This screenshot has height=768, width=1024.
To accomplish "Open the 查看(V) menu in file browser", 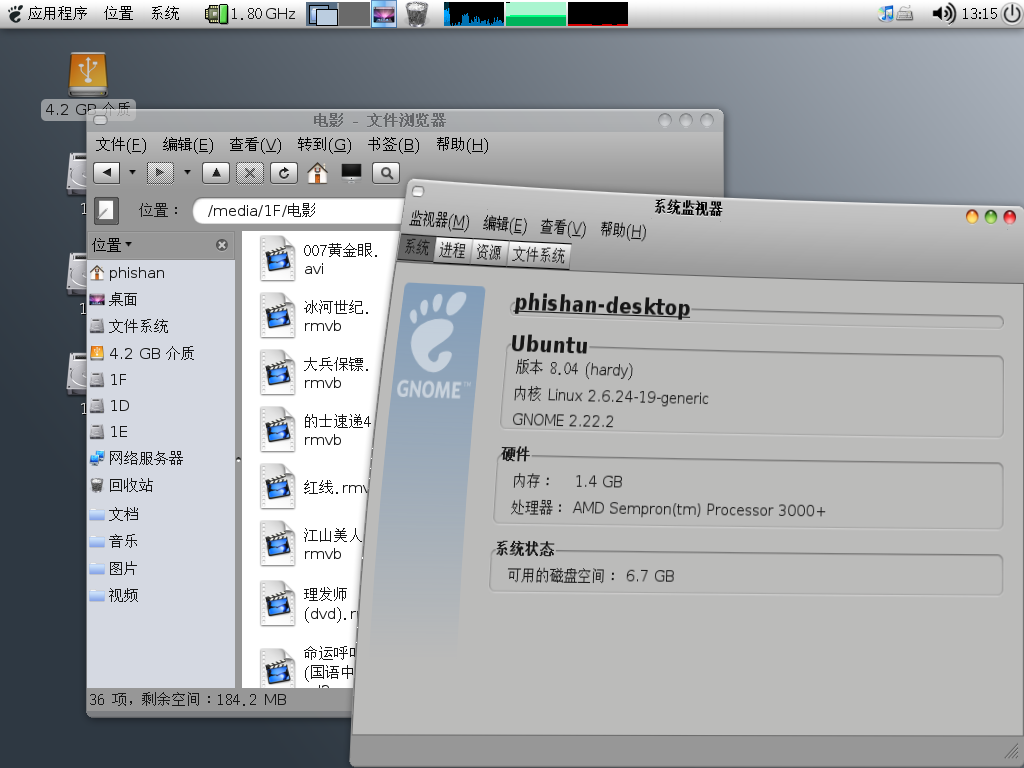I will click(x=255, y=144).
